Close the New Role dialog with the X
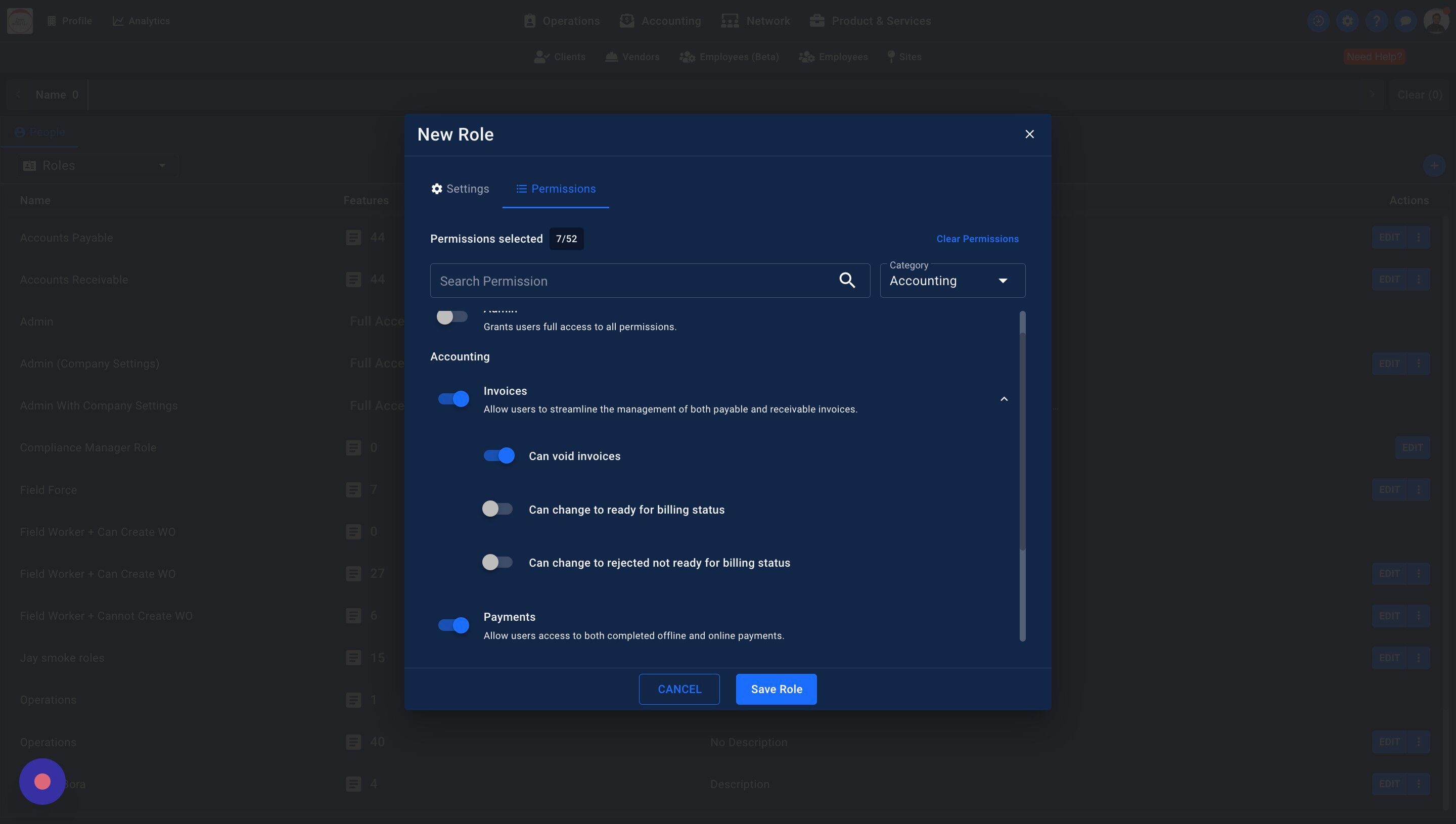1456x824 pixels. click(x=1029, y=134)
